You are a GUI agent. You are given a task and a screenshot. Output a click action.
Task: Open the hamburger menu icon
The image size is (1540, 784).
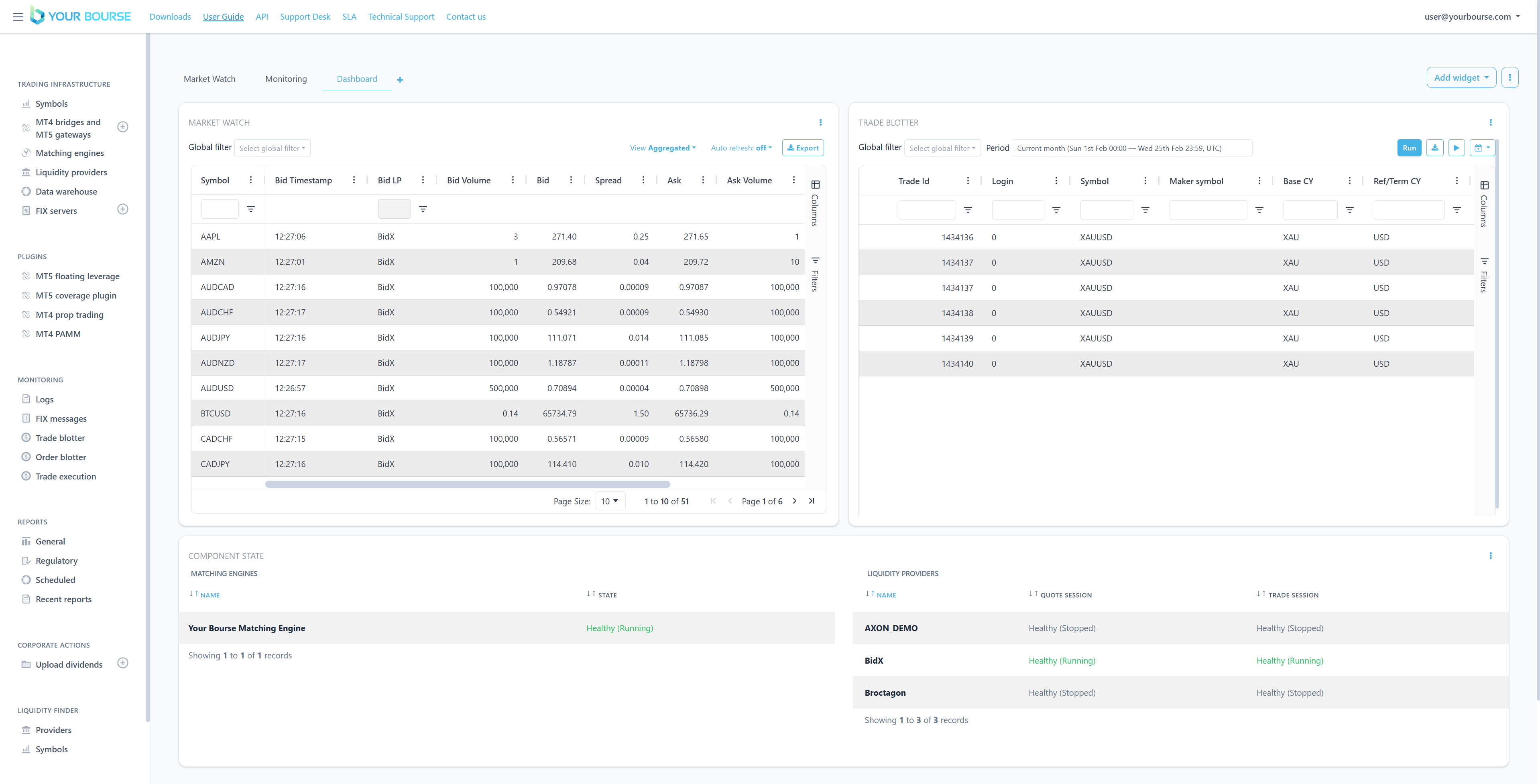[x=18, y=17]
